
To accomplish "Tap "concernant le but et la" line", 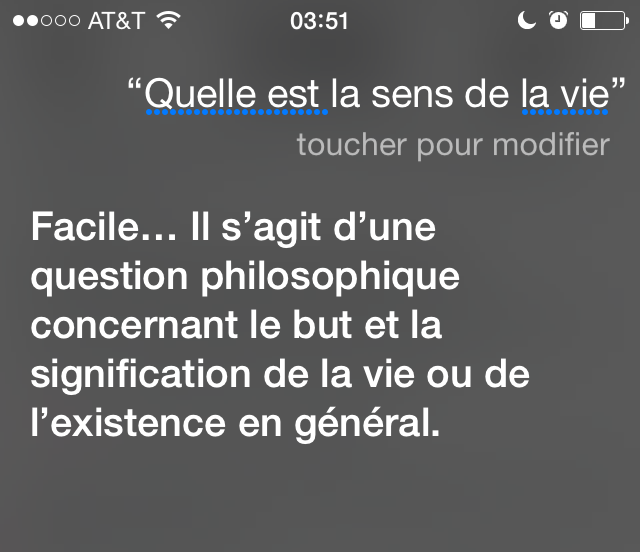I will (x=236, y=326).
